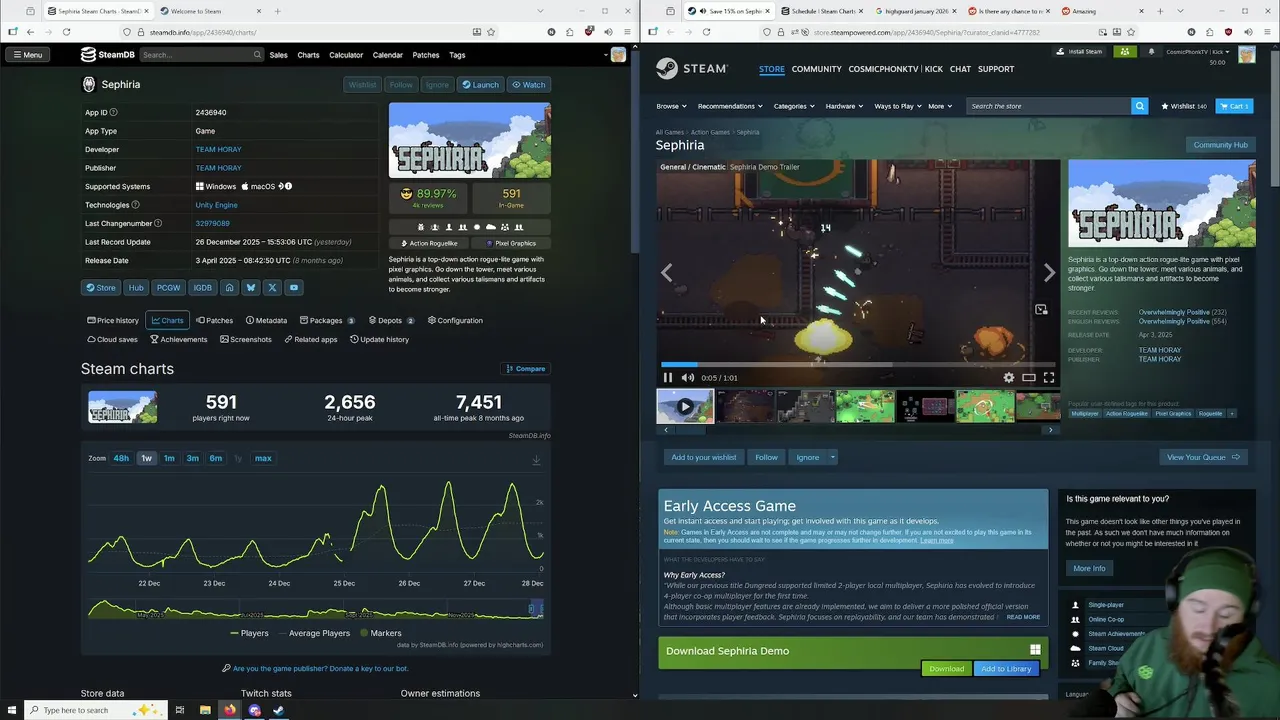The image size is (1280, 720).
Task: Click the SteamDB logo
Action: (107, 55)
